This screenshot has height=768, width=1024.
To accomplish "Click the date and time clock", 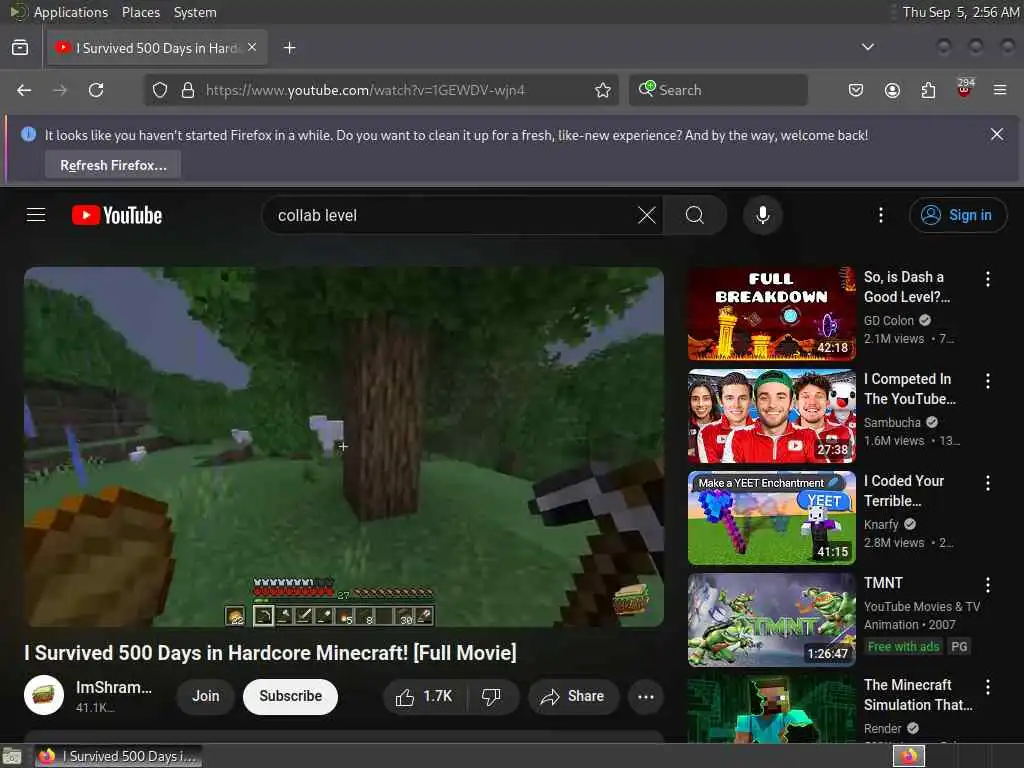I will click(961, 12).
